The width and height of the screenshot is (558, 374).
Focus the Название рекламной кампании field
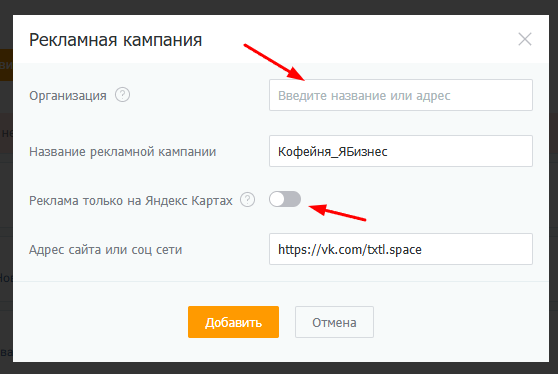click(401, 151)
